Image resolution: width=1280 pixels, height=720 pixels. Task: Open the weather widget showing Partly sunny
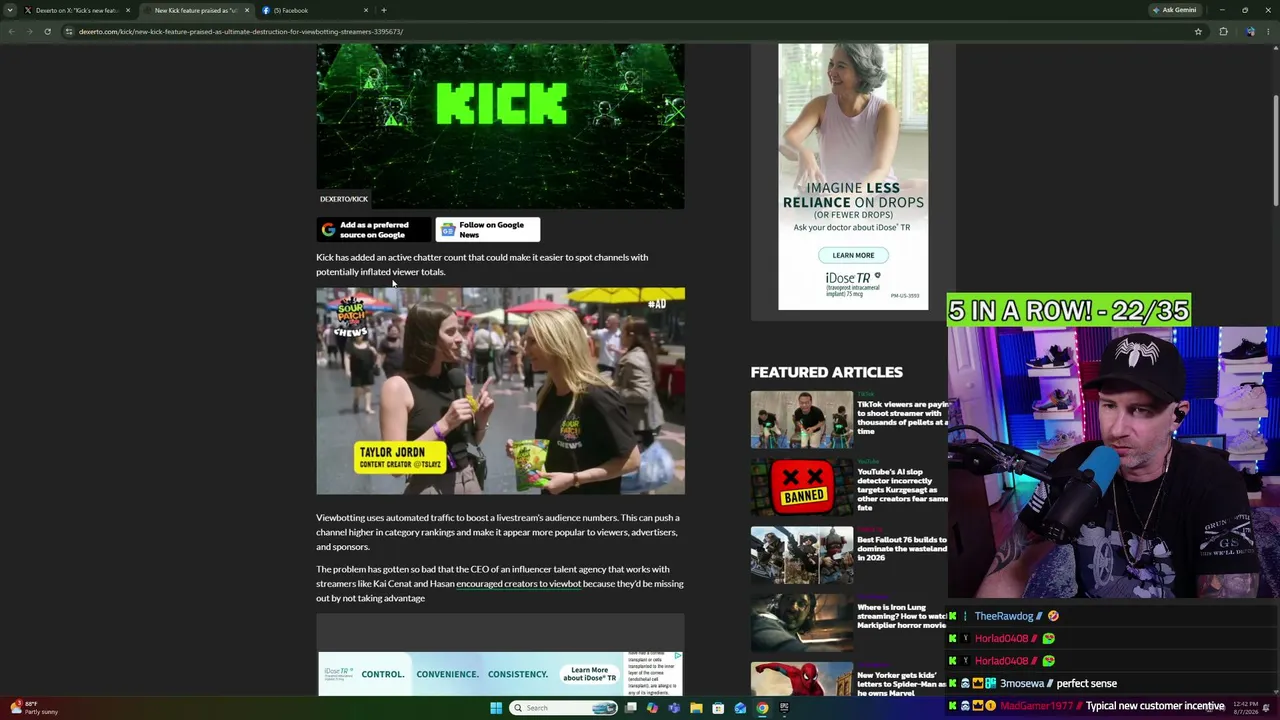(34, 708)
